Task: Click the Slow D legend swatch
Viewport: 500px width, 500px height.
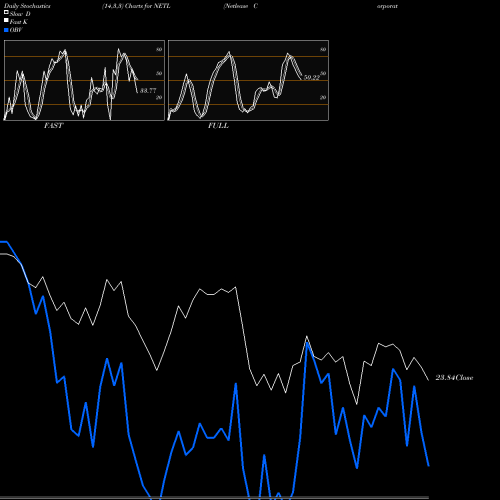Action: click(6, 12)
